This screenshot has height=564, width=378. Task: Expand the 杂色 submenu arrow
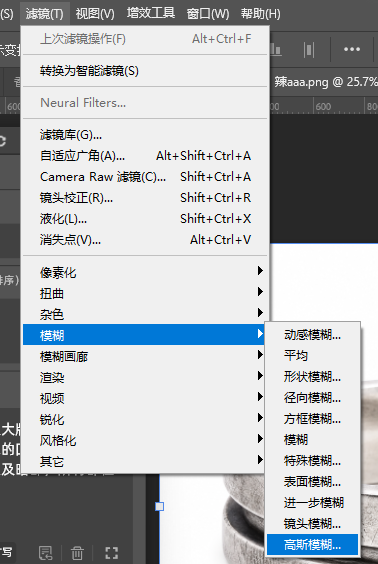[260, 313]
